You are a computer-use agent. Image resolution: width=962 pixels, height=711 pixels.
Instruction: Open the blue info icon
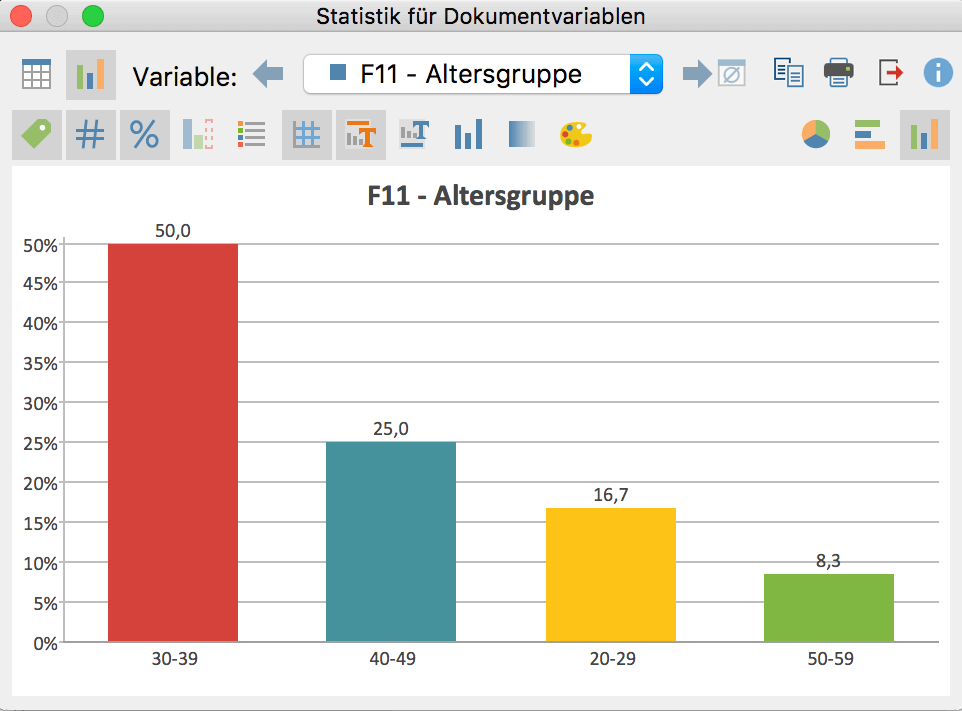[938, 73]
